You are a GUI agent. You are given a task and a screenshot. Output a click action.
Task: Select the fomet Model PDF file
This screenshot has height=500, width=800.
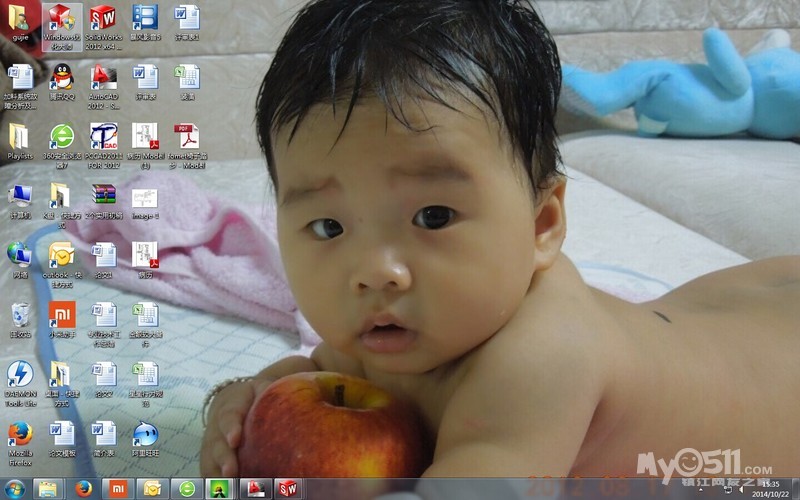(187, 146)
